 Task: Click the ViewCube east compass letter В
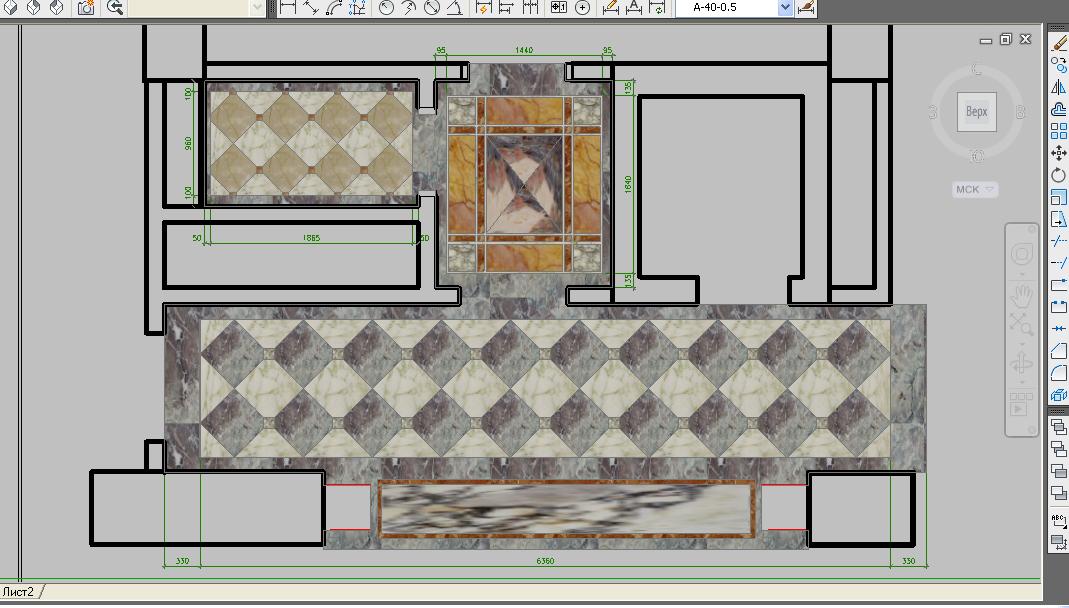1020,112
